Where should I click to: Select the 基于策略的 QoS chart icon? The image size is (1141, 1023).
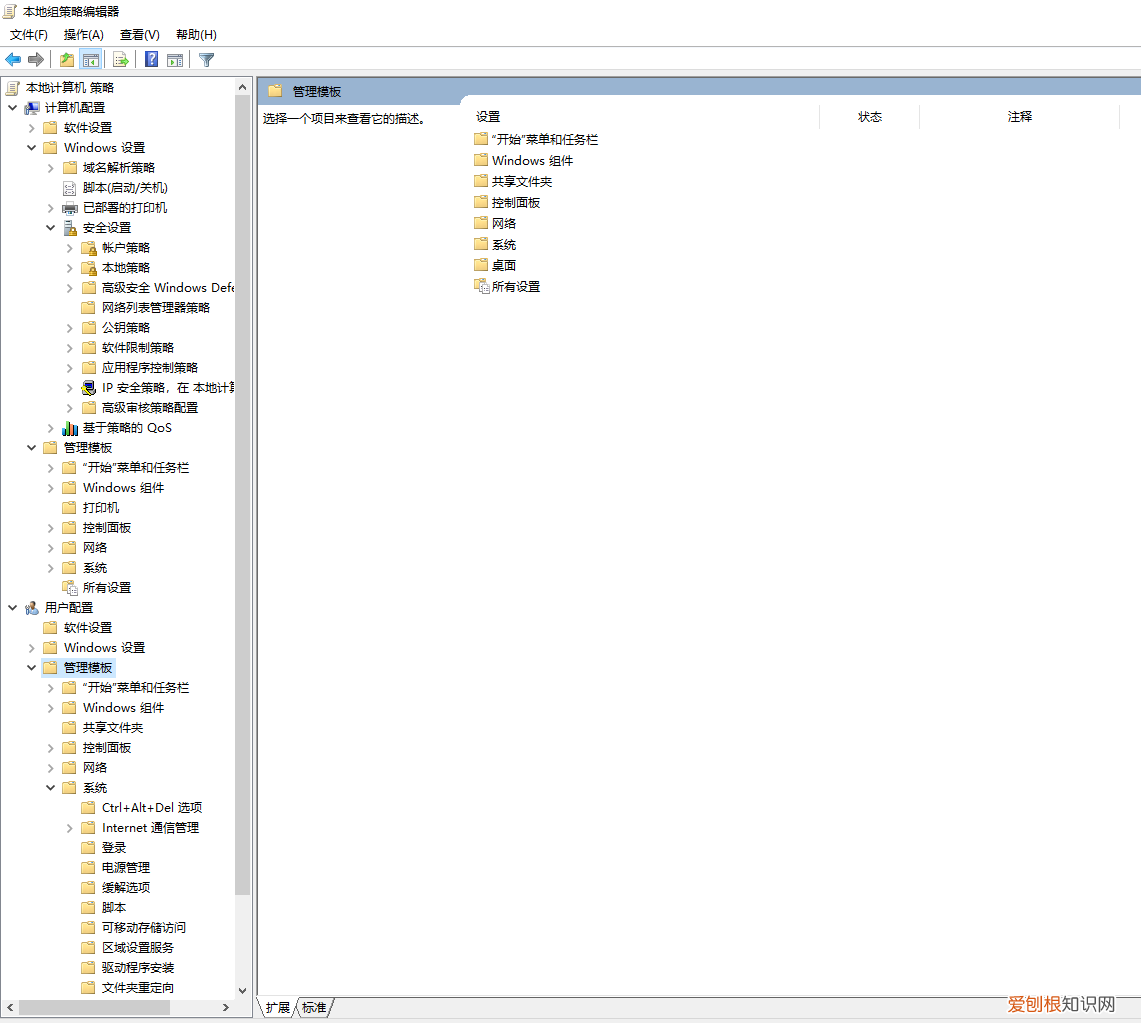pyautogui.click(x=70, y=428)
